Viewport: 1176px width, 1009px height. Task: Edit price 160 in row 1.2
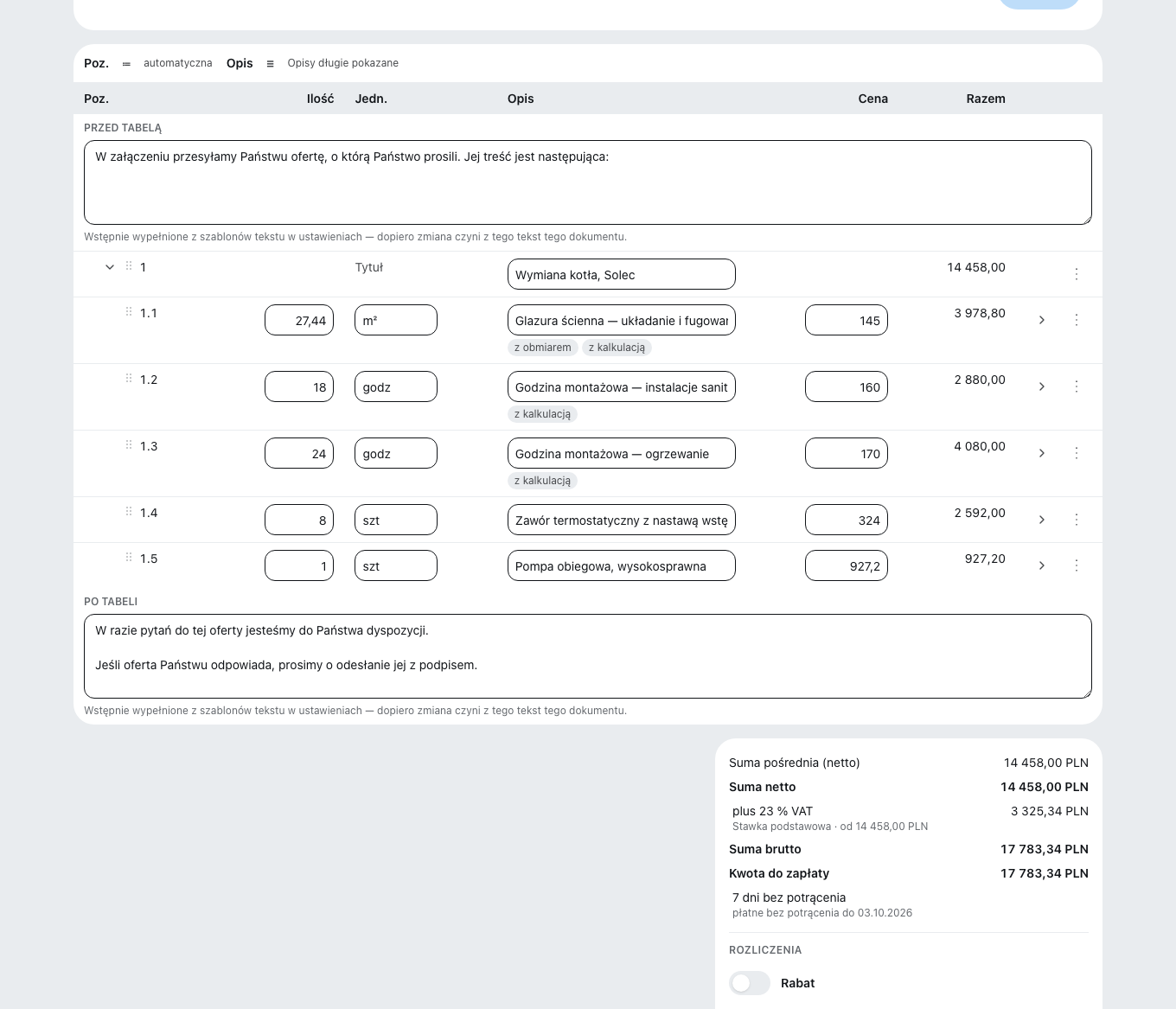click(847, 386)
